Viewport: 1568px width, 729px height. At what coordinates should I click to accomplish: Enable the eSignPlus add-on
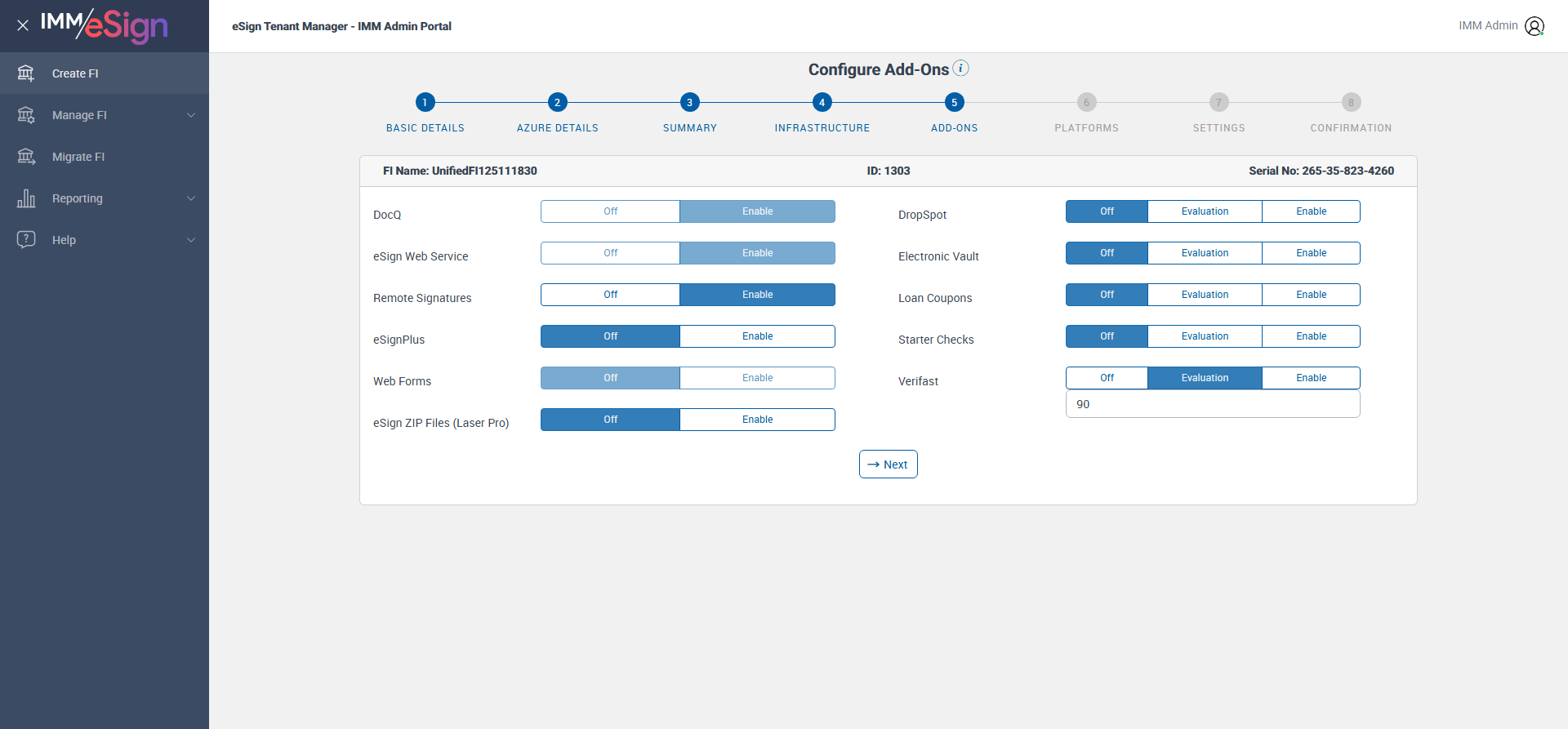tap(757, 336)
